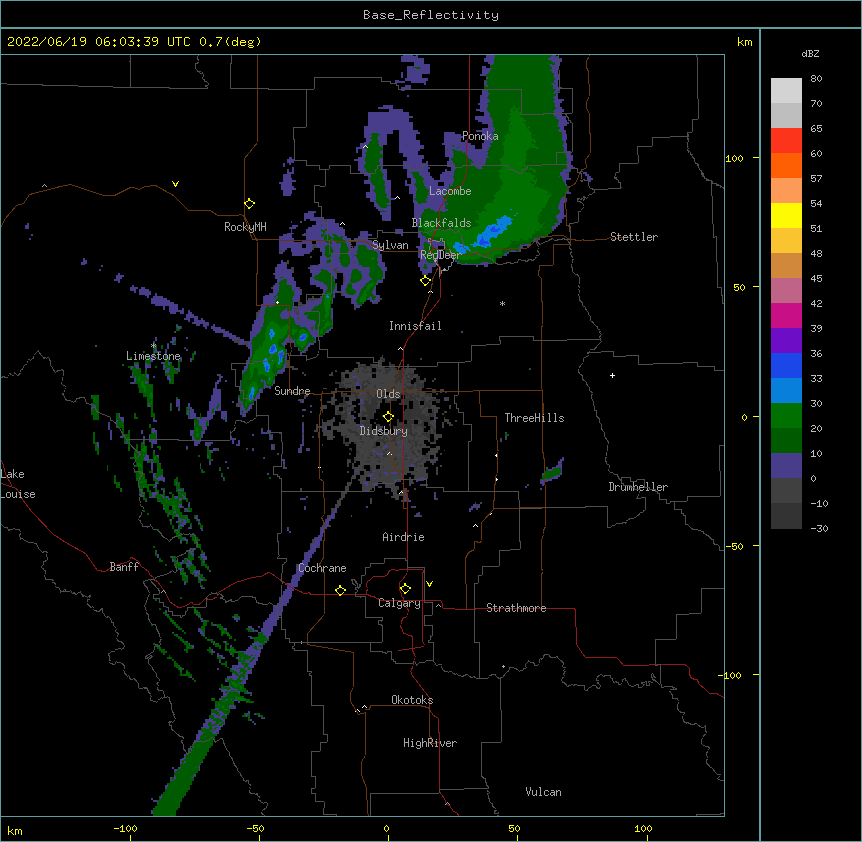Viewport: 862px width, 842px height.
Task: Select the blue 33–36 dBZ legend swatch
Action: tap(786, 365)
